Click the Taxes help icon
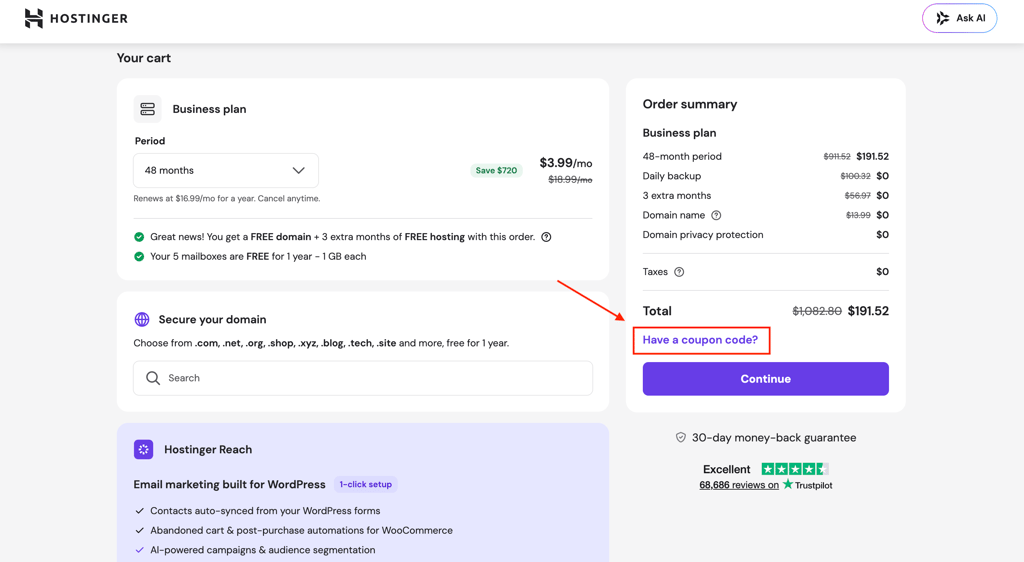Screen dimensions: 1024x562 click(679, 272)
